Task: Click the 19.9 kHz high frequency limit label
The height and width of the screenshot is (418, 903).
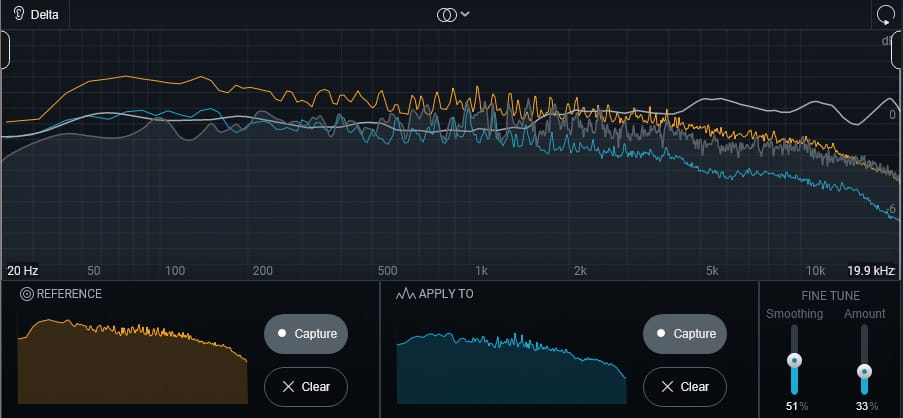Action: [x=871, y=271]
